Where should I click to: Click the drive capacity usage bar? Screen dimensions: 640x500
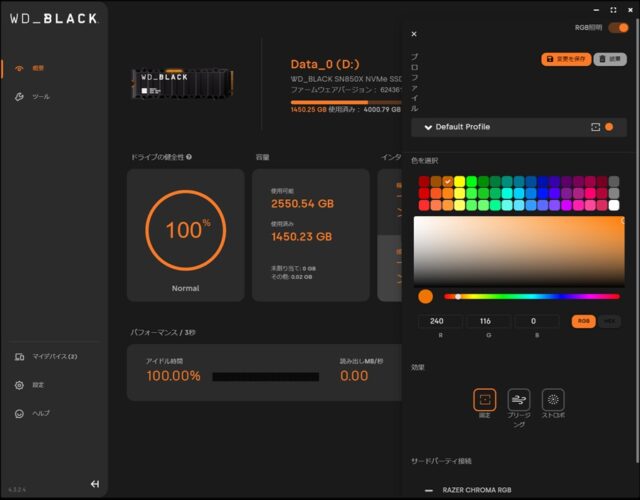click(x=346, y=102)
